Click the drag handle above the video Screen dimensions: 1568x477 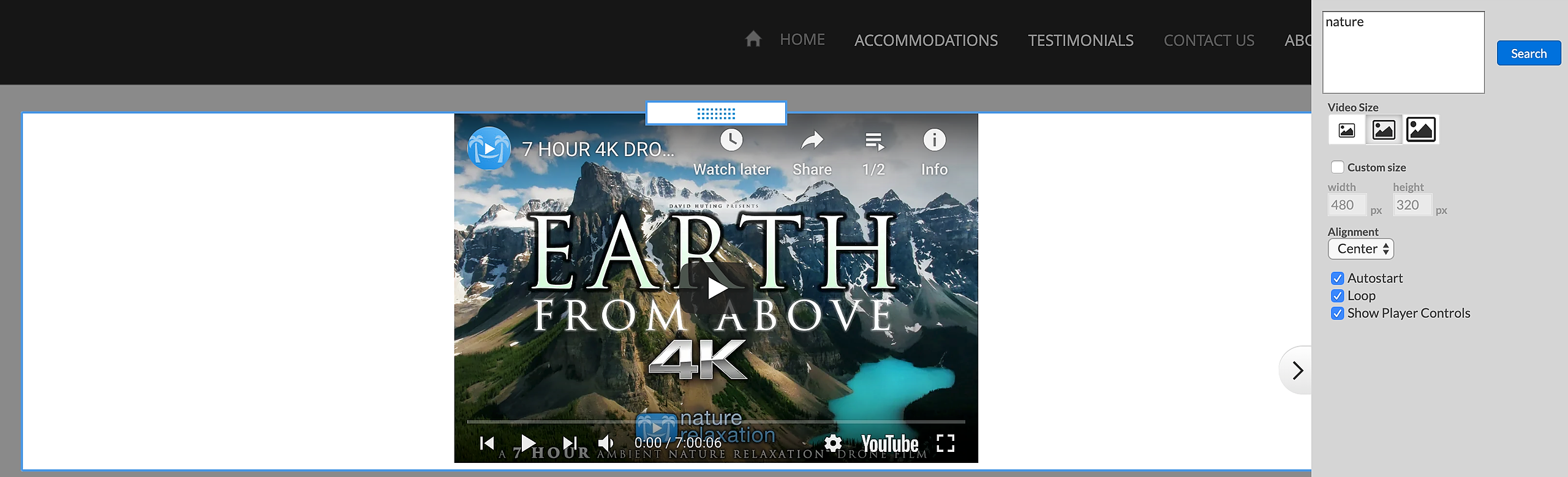click(716, 113)
